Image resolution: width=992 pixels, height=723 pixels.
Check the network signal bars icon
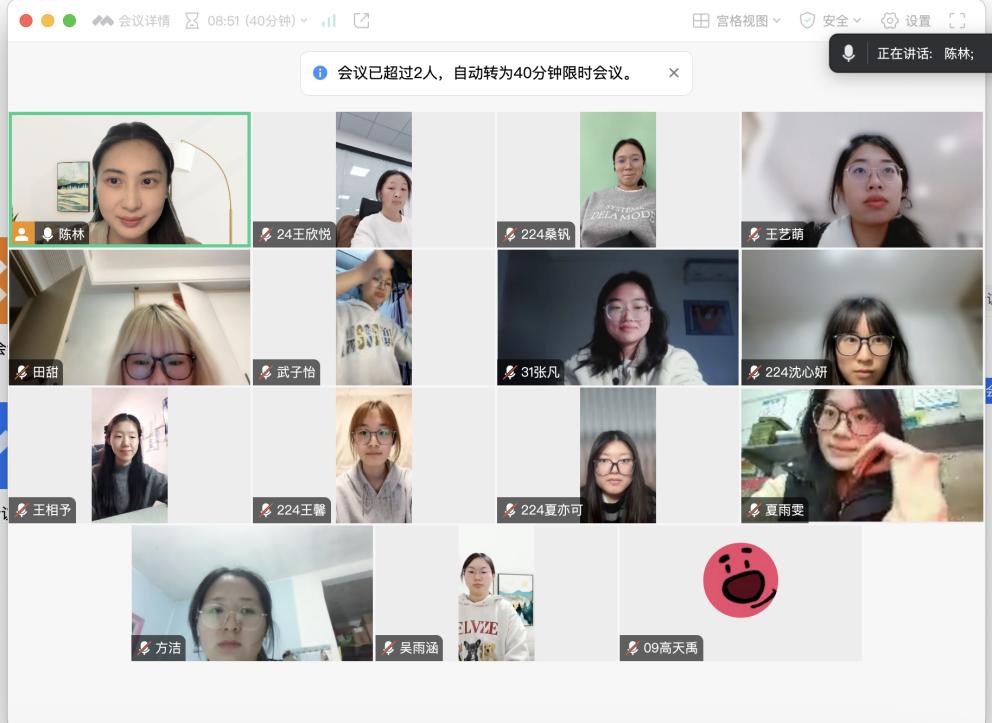(x=329, y=21)
